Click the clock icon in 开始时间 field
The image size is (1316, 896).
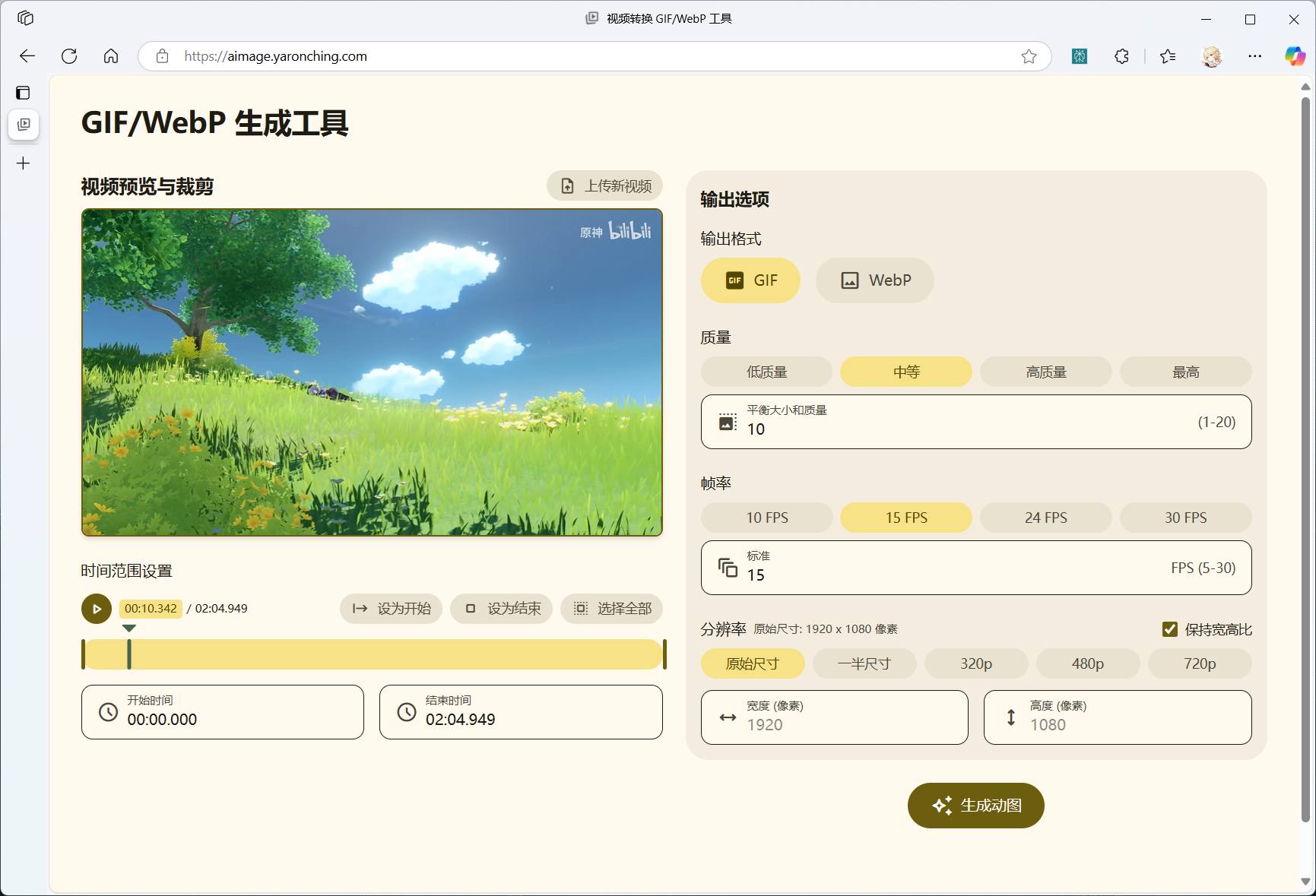pyautogui.click(x=109, y=712)
